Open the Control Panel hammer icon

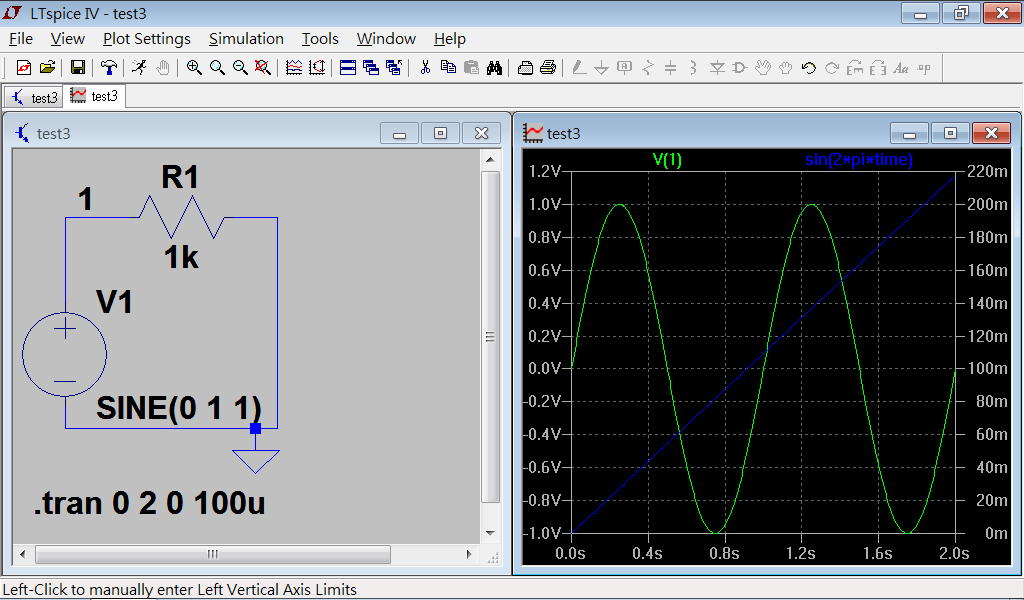tap(109, 67)
